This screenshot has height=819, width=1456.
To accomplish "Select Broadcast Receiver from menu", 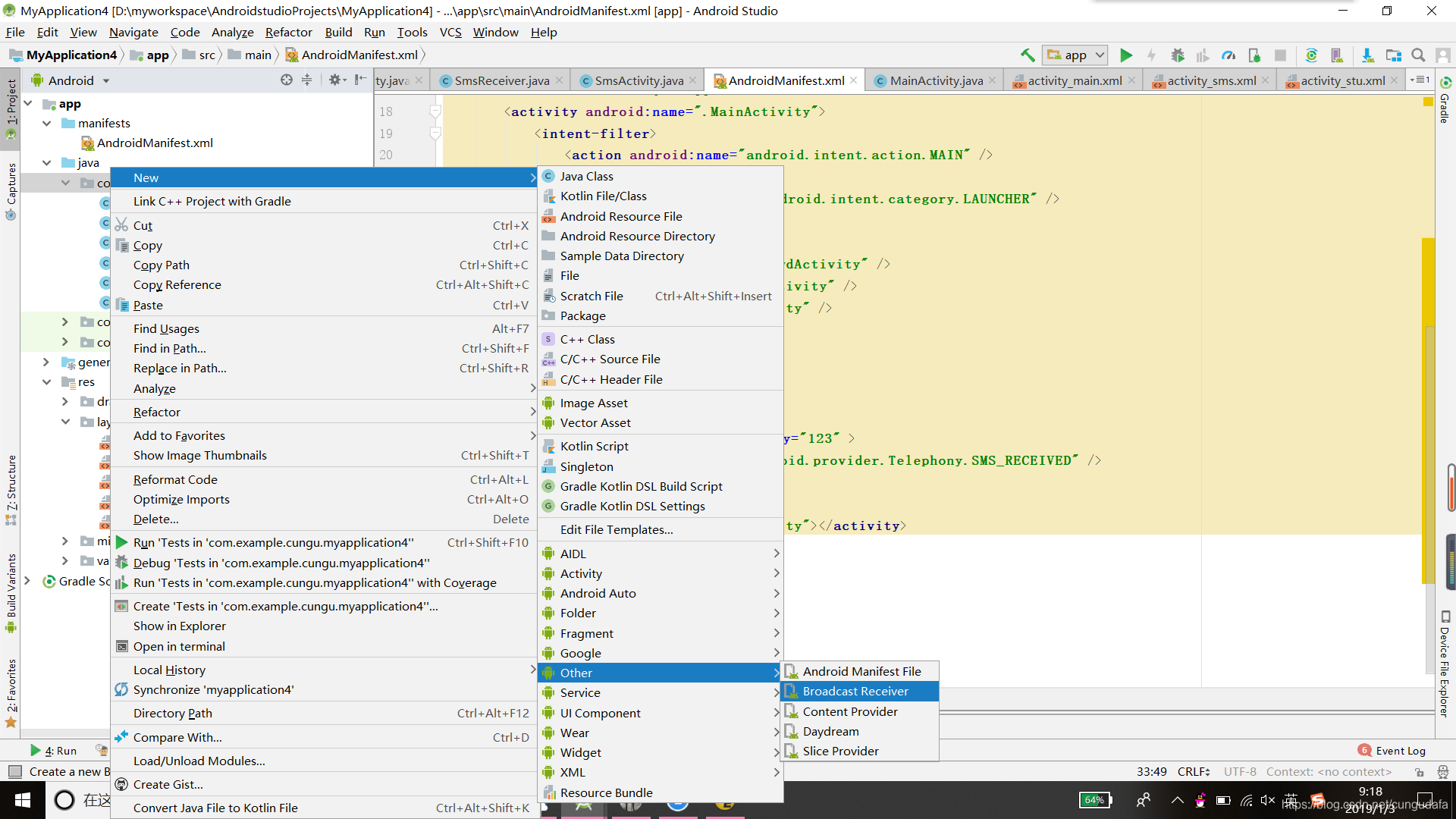I will coord(855,691).
